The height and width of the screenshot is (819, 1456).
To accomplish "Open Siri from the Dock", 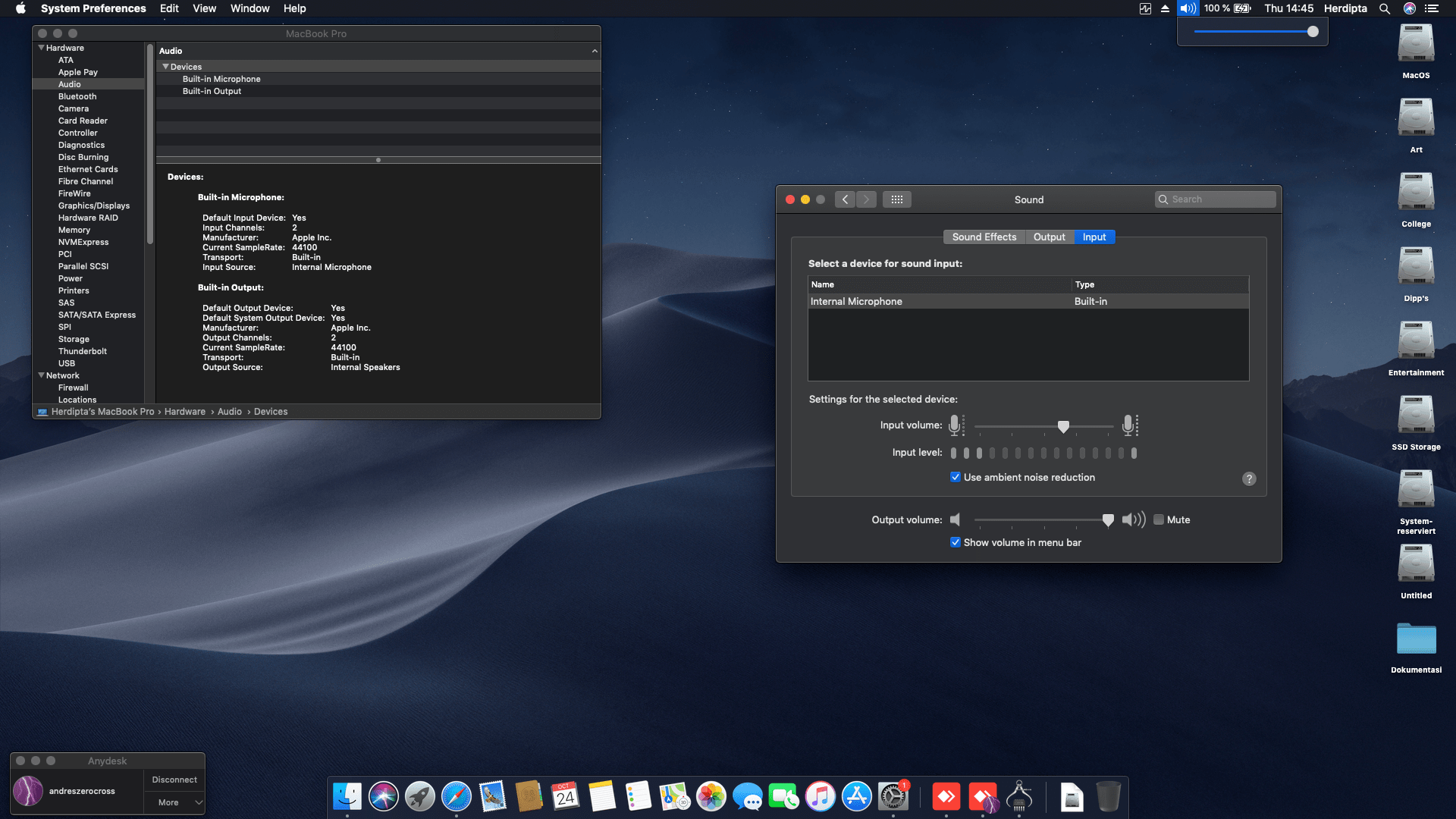I will tap(383, 797).
